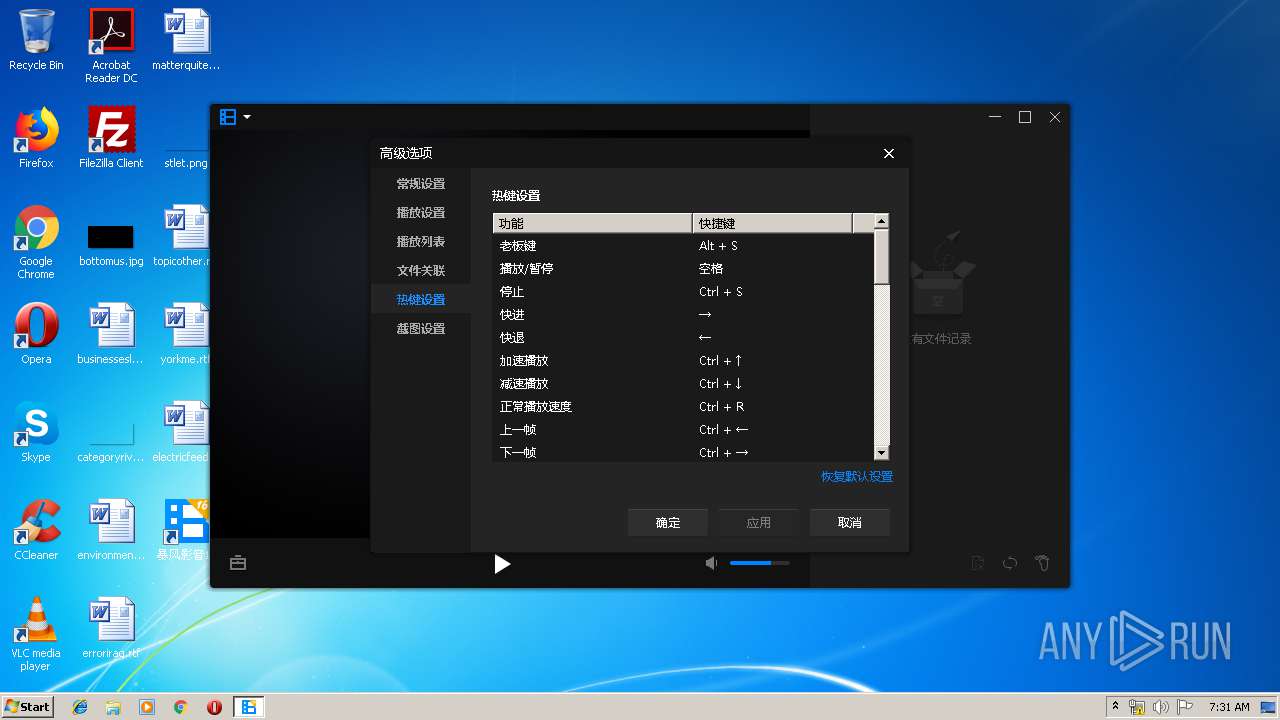Close the 高级选项 dialog
The image size is (1280, 720).
tap(889, 153)
